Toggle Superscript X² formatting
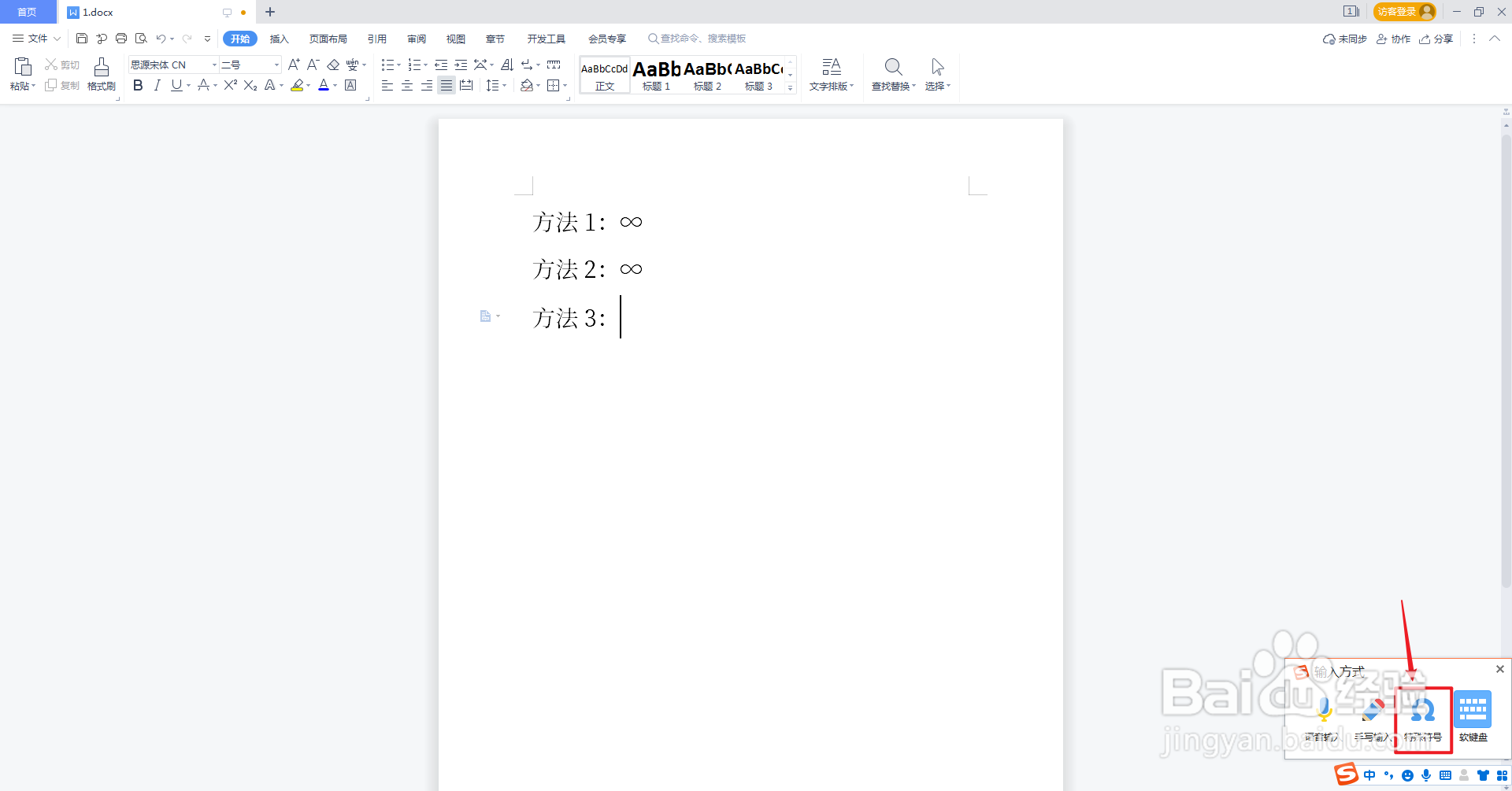1512x791 pixels. pos(230,85)
